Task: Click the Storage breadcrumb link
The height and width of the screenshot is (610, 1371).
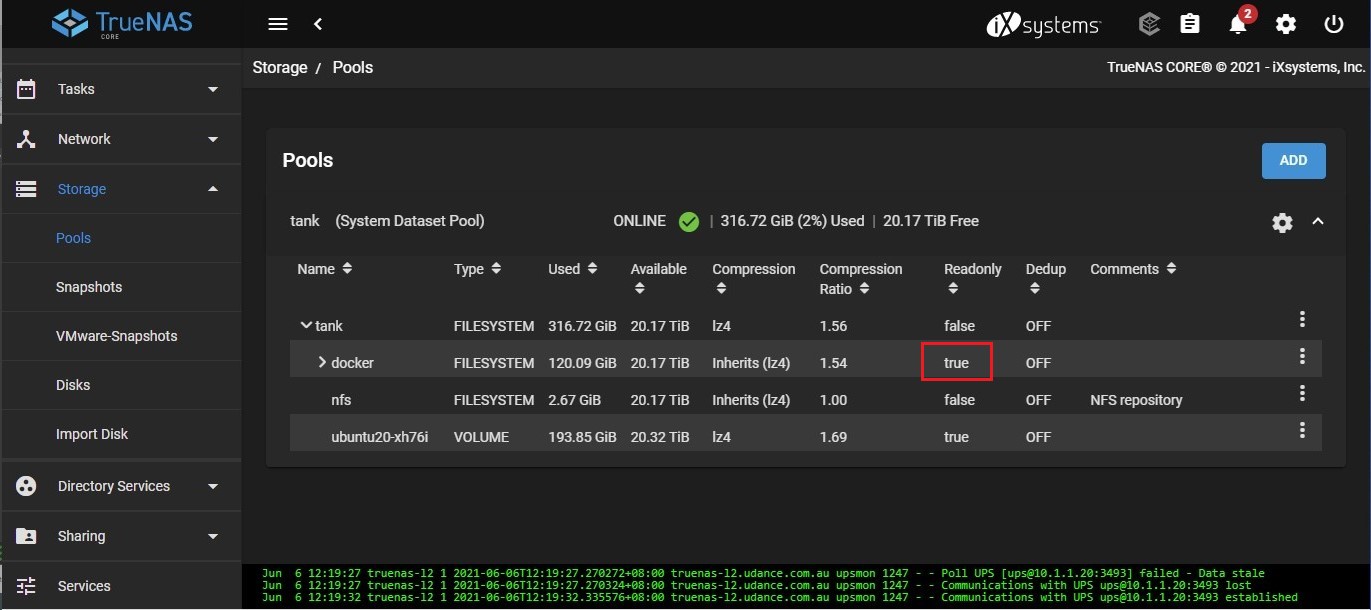Action: pyautogui.click(x=280, y=67)
